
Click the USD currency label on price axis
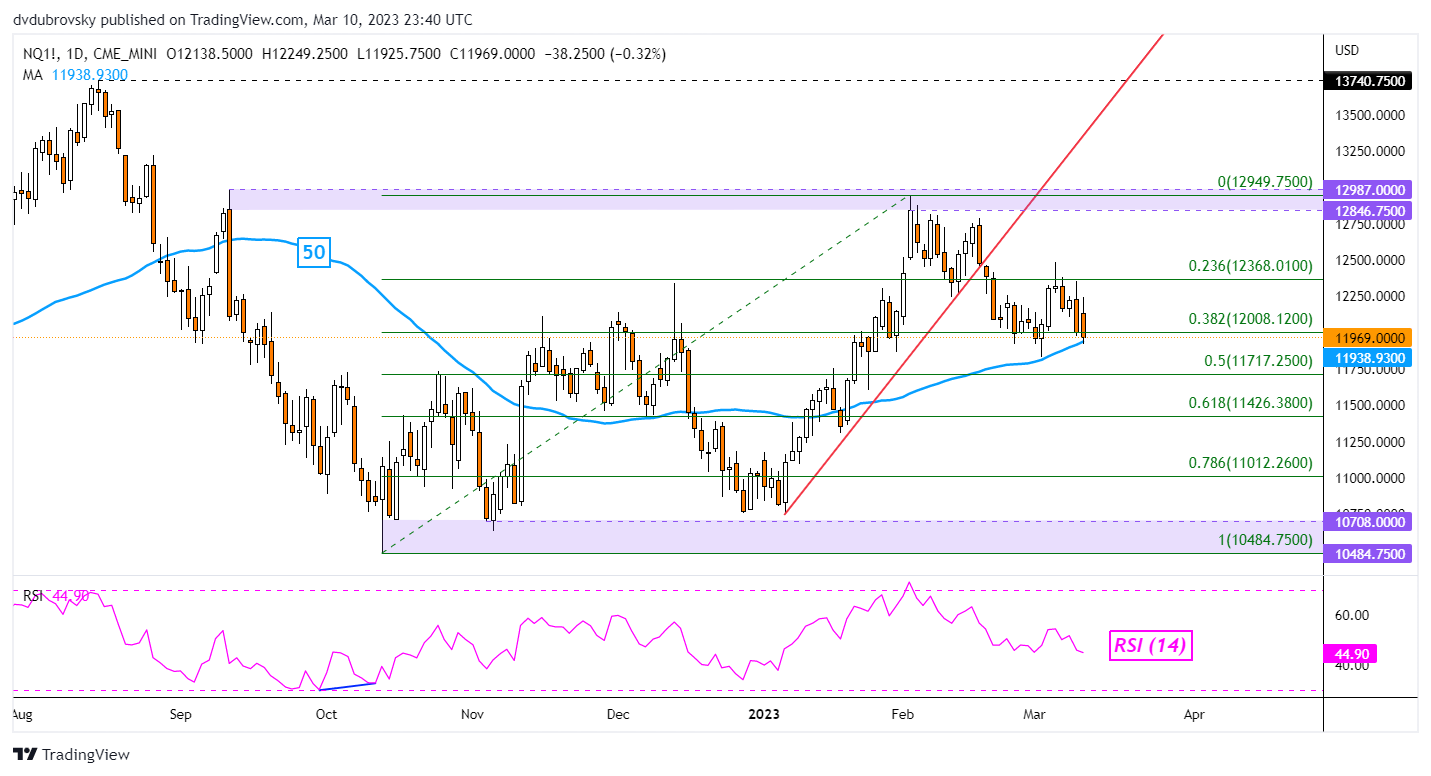1349,50
